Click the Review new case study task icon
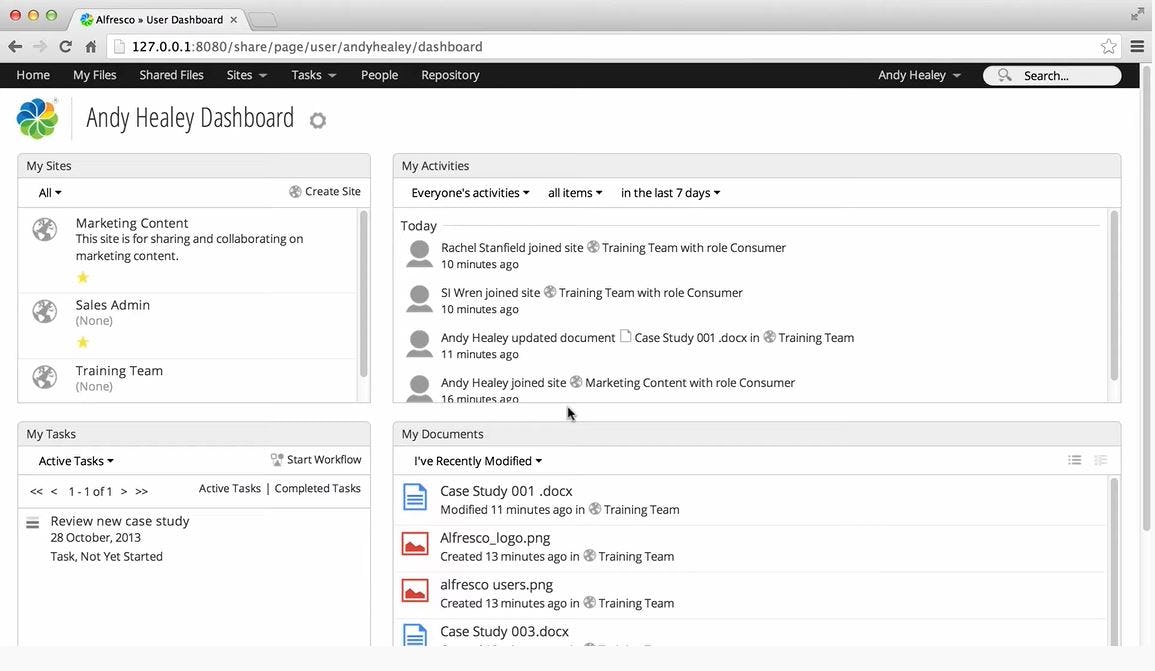Image resolution: width=1155 pixels, height=671 pixels. coord(32,524)
